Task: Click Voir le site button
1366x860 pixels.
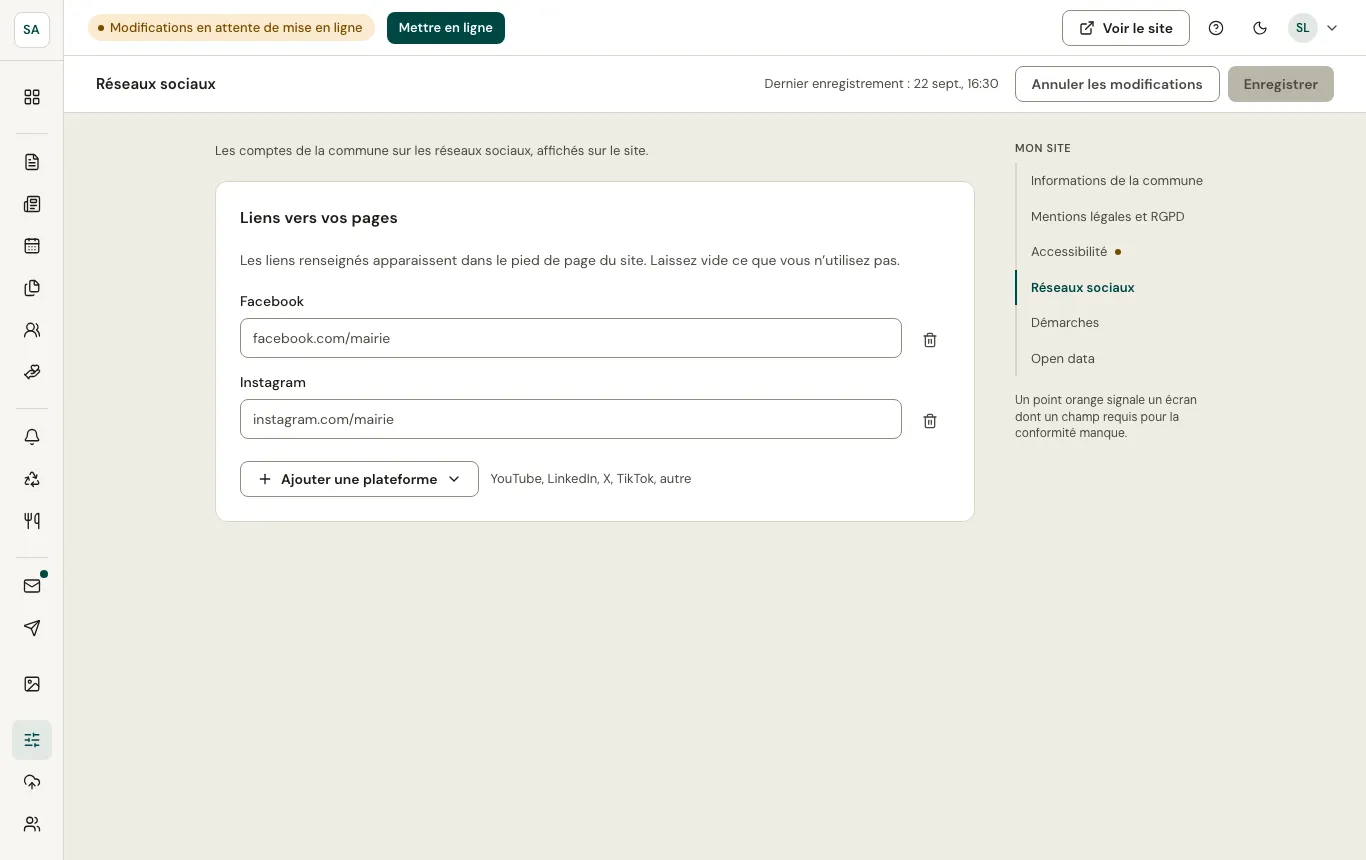Action: (1126, 28)
